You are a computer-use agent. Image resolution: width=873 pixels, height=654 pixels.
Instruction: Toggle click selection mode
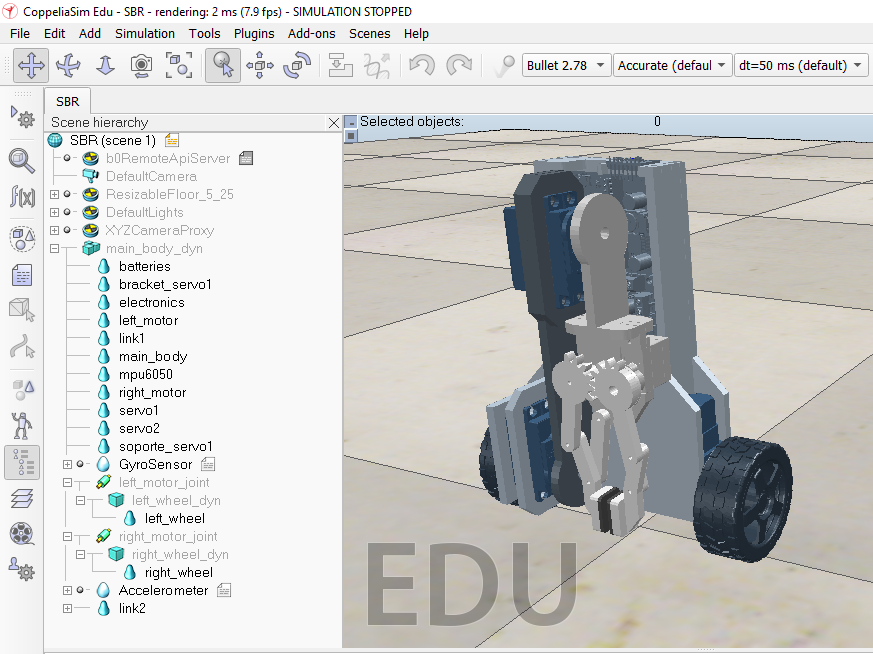click(x=223, y=66)
